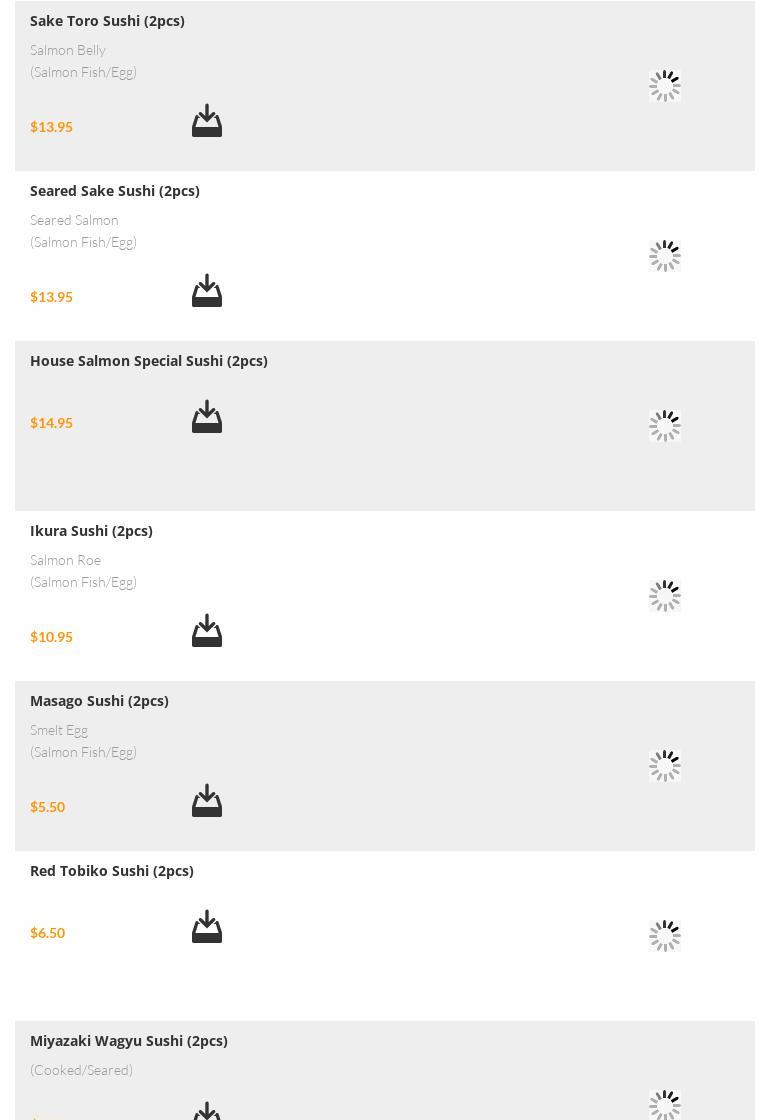Viewport: 770px width, 1120px height.
Task: Open House Salmon Special Sushi image
Action: point(665,426)
